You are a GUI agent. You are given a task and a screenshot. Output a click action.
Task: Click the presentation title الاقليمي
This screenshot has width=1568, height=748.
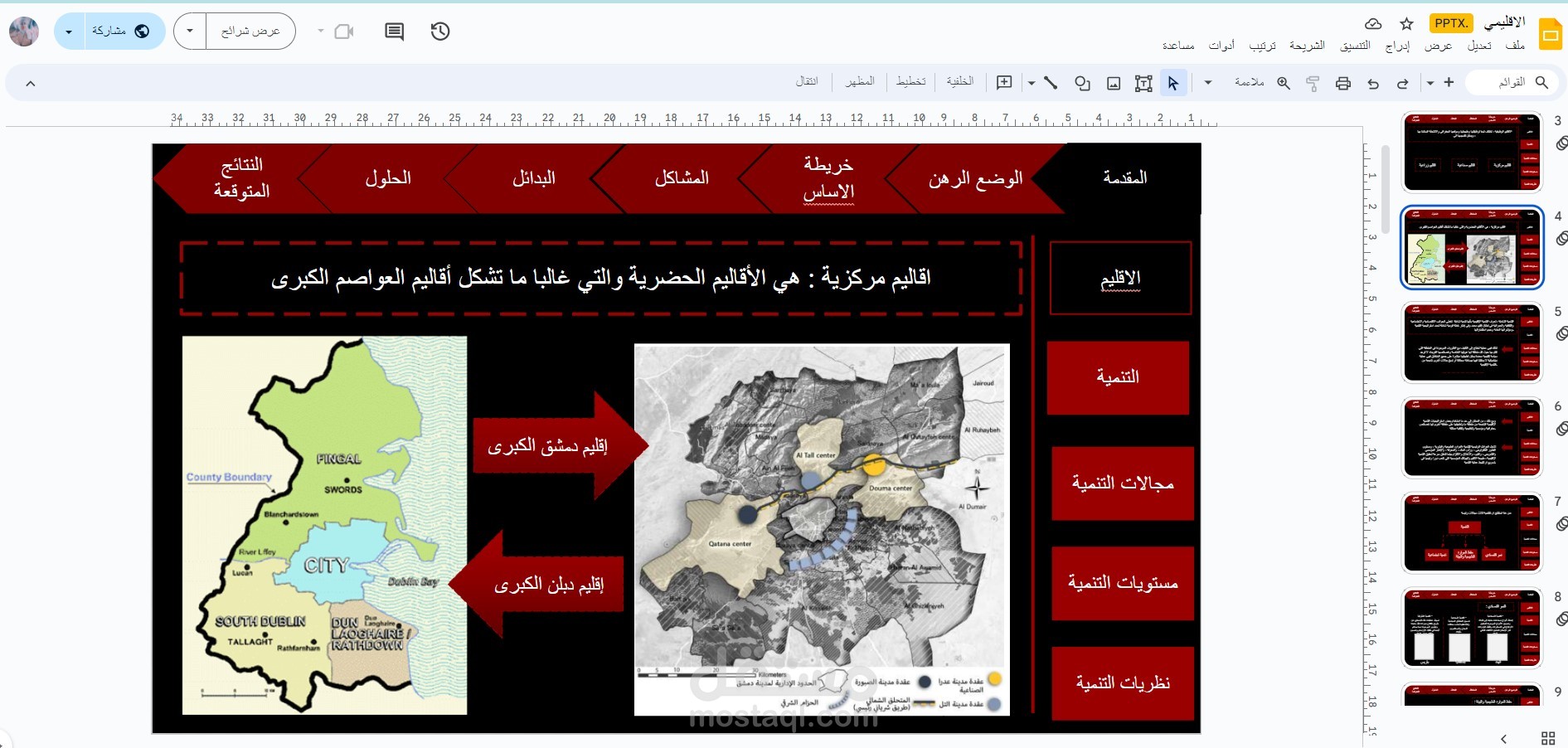click(1505, 22)
